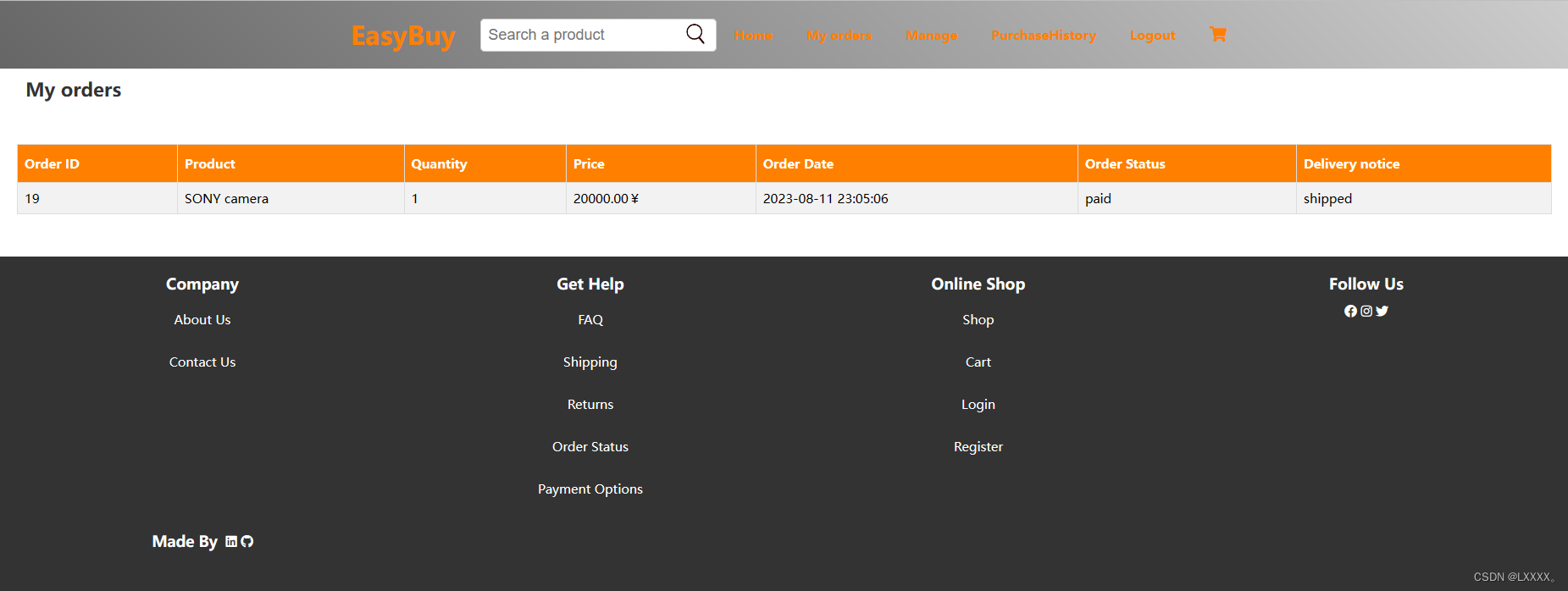Viewport: 1568px width, 591px height.
Task: Select the order ID 19 cell
Action: pos(97,198)
